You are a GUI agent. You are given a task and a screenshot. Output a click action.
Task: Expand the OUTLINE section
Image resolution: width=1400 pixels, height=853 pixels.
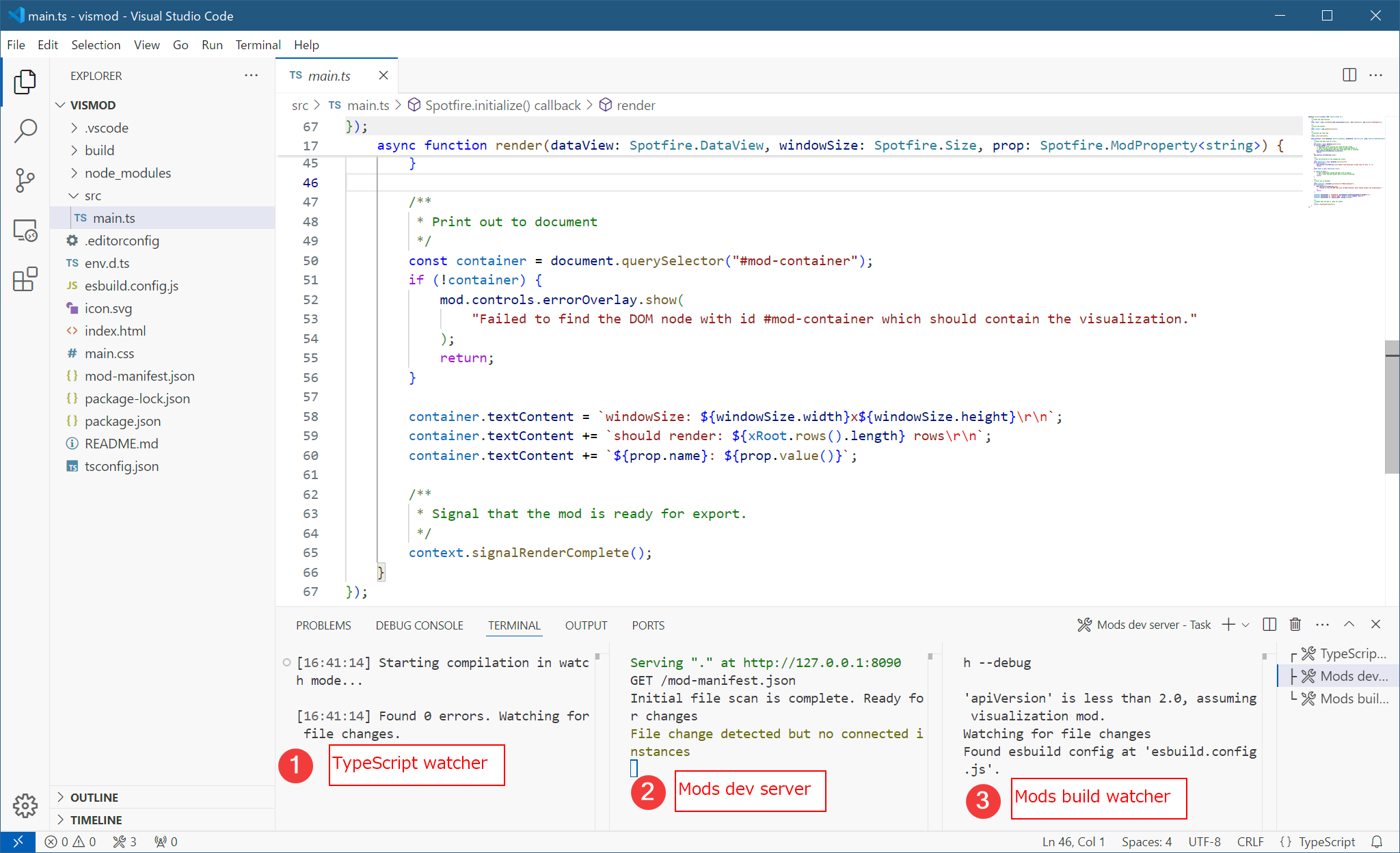point(163,798)
